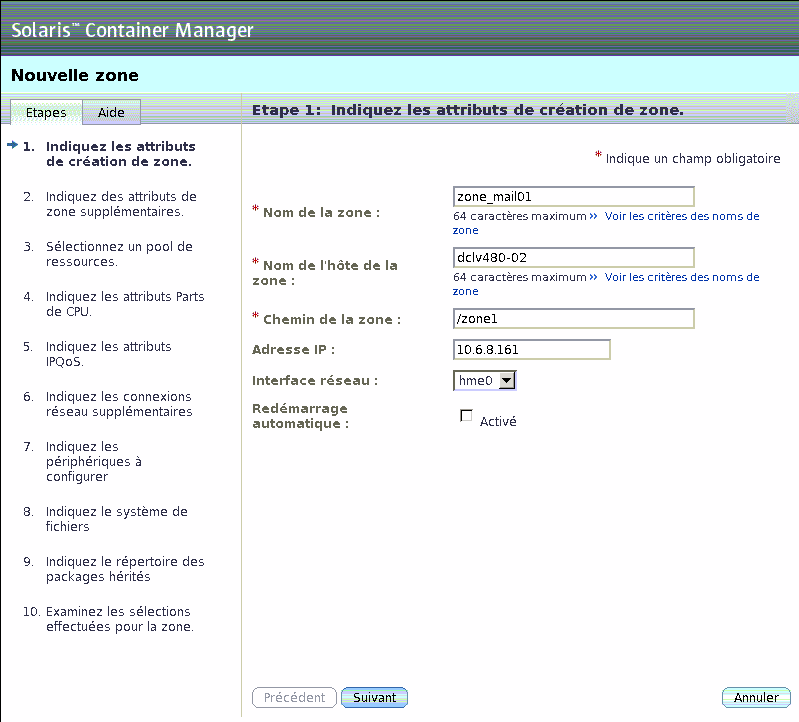This screenshot has height=722, width=799.
Task: Click the Adresse IP input field
Action: (x=531, y=350)
